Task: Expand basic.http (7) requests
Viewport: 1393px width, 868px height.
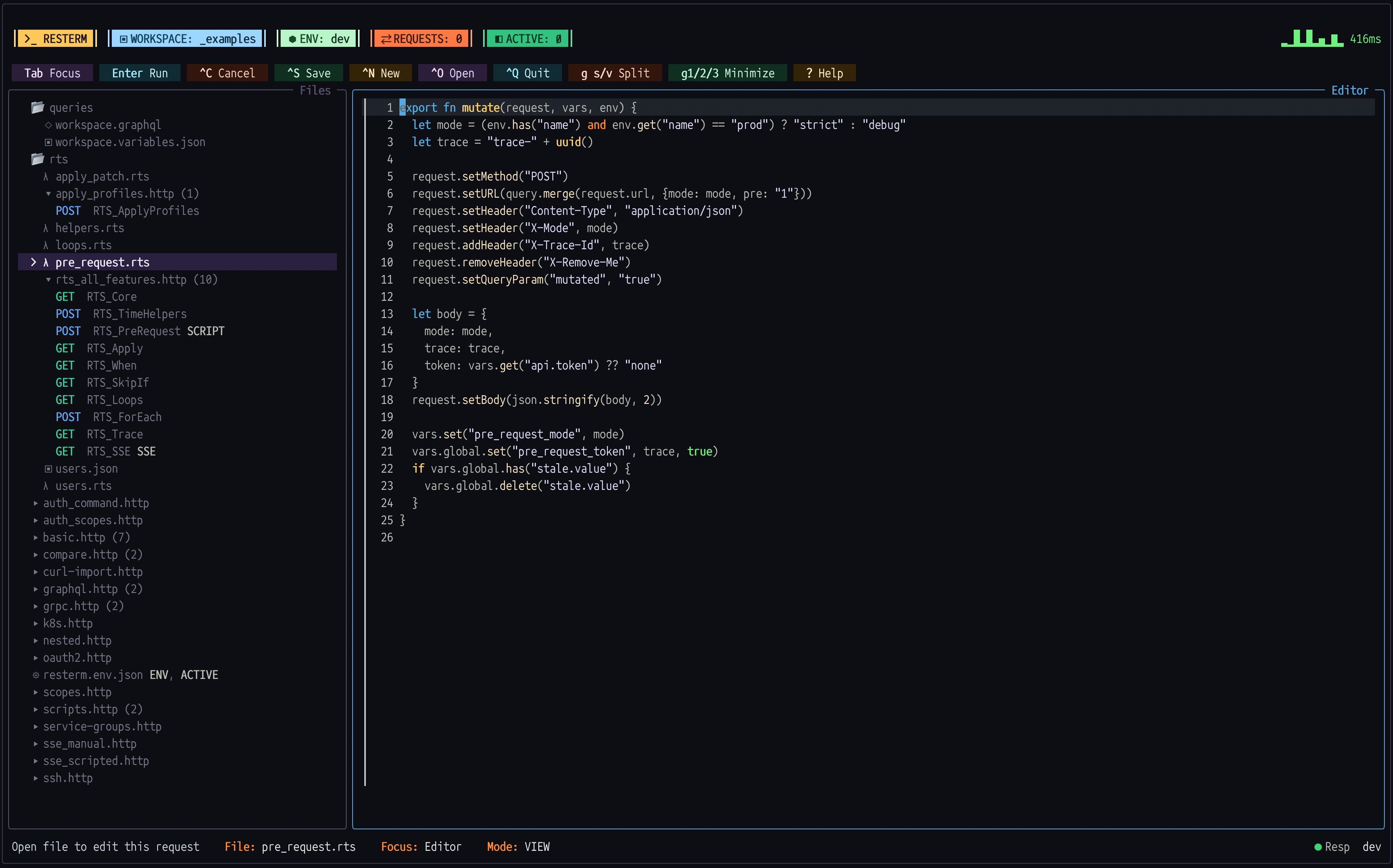Action: click(36, 538)
